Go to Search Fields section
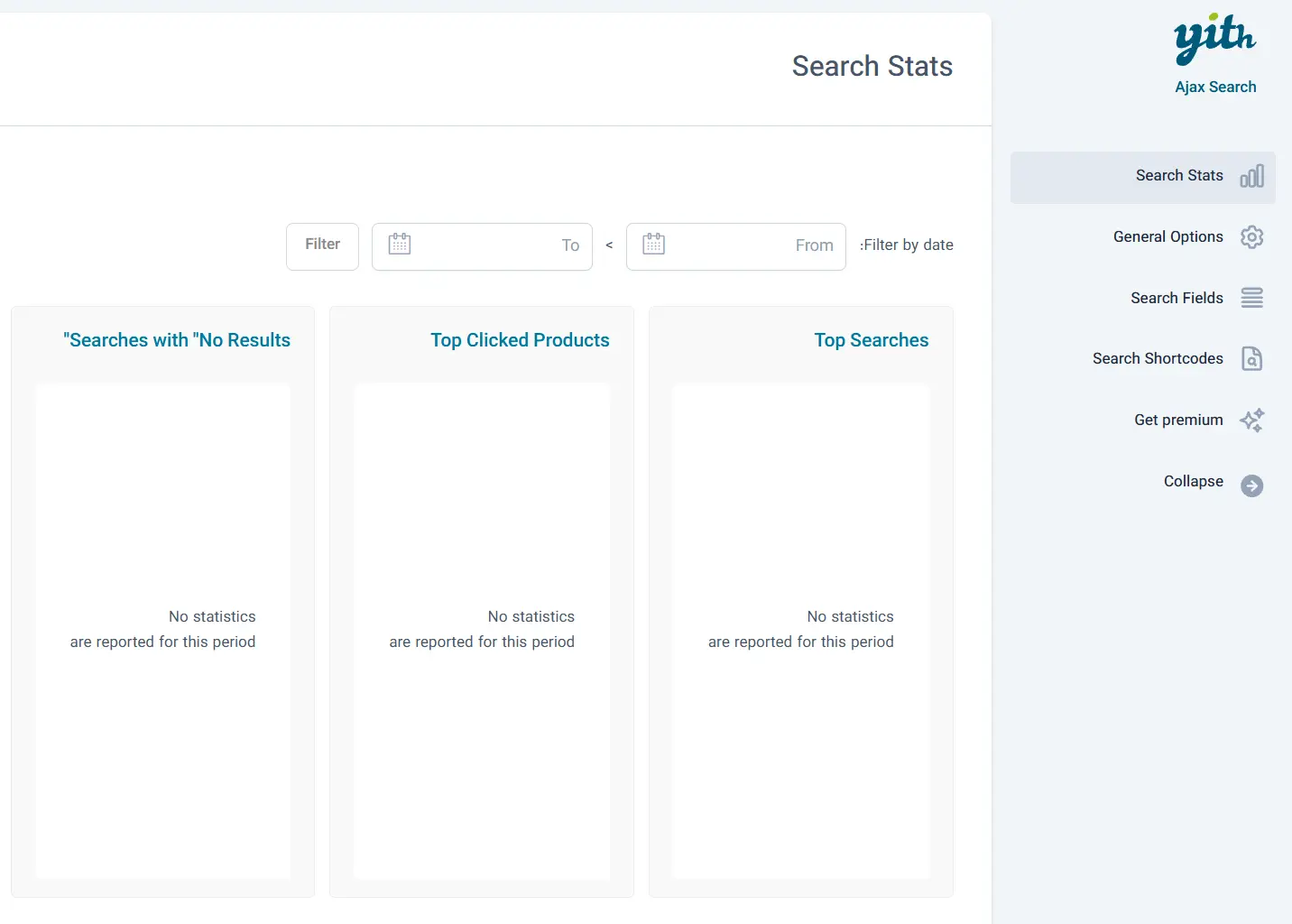 click(1143, 298)
